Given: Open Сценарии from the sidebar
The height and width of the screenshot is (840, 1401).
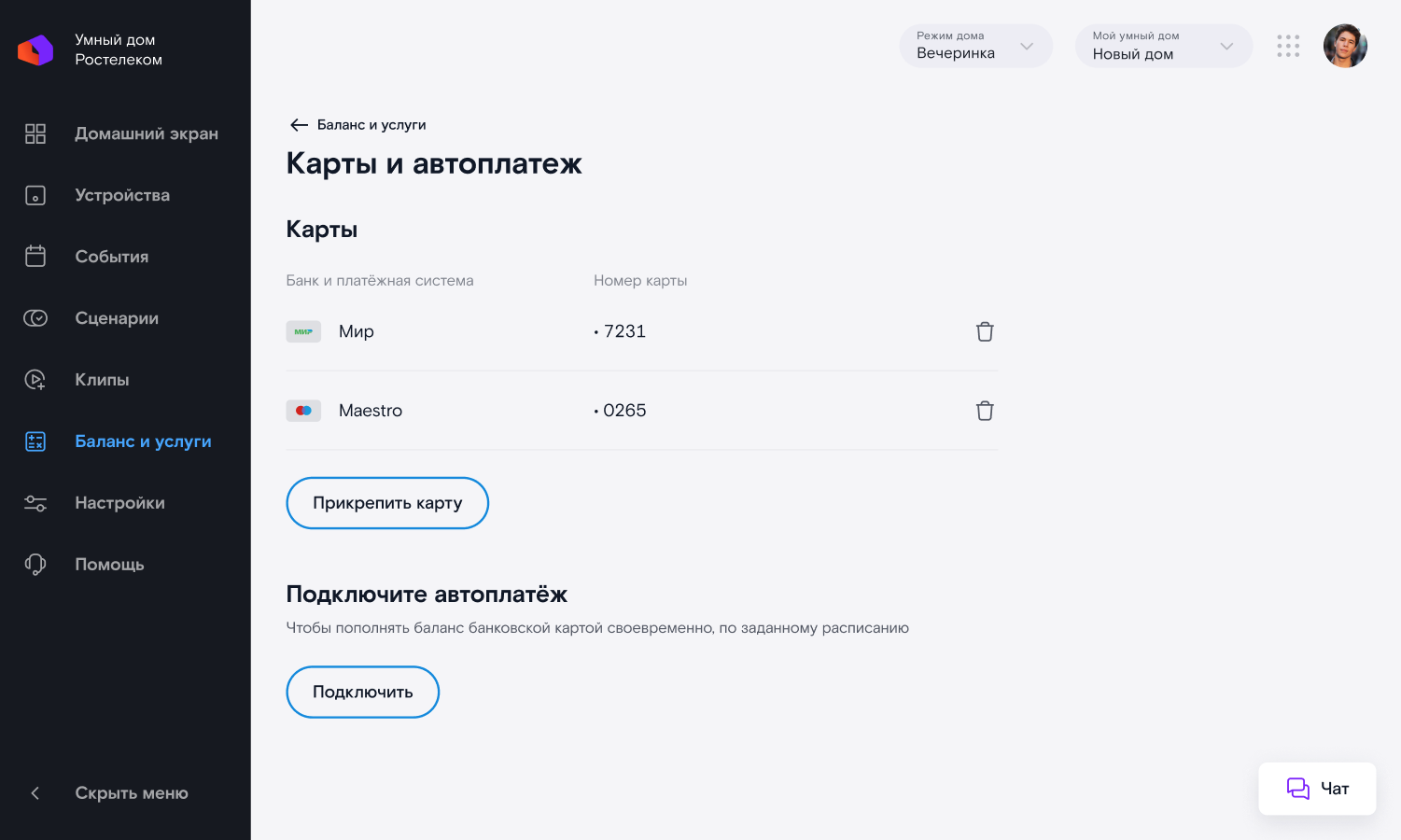Looking at the screenshot, I should tap(116, 318).
